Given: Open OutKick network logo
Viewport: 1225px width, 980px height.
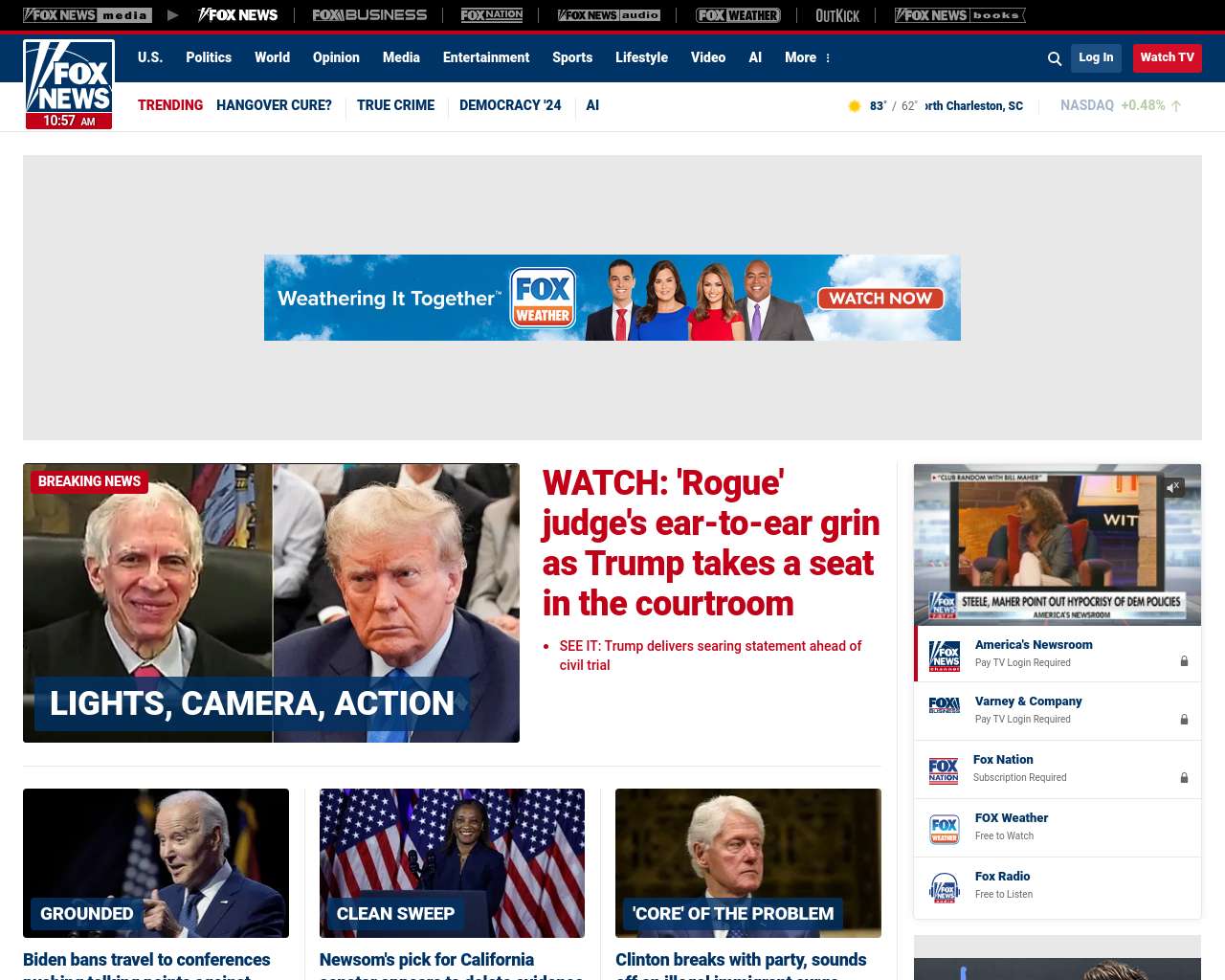Looking at the screenshot, I should click(837, 15).
